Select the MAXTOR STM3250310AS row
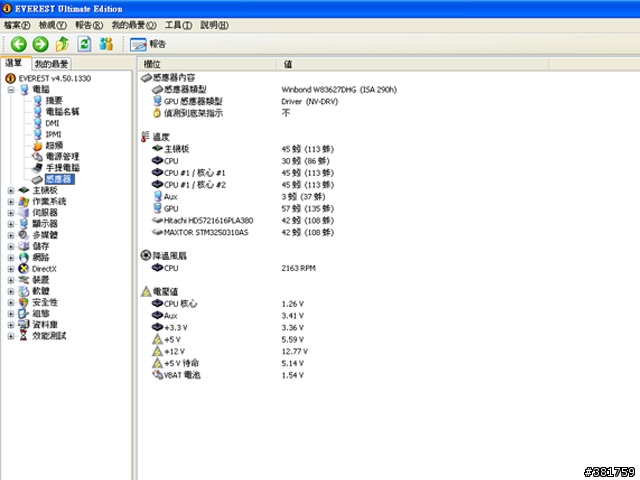This screenshot has width=640, height=480. coord(243,232)
